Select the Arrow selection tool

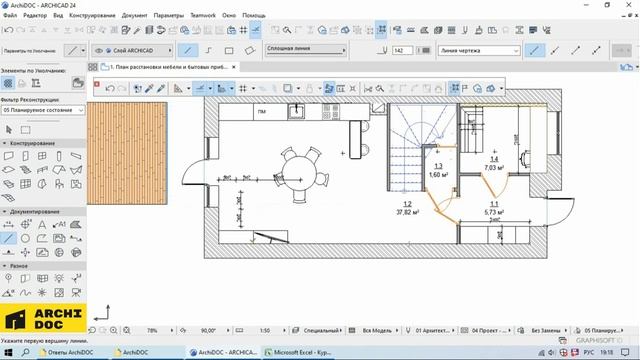(x=9, y=130)
